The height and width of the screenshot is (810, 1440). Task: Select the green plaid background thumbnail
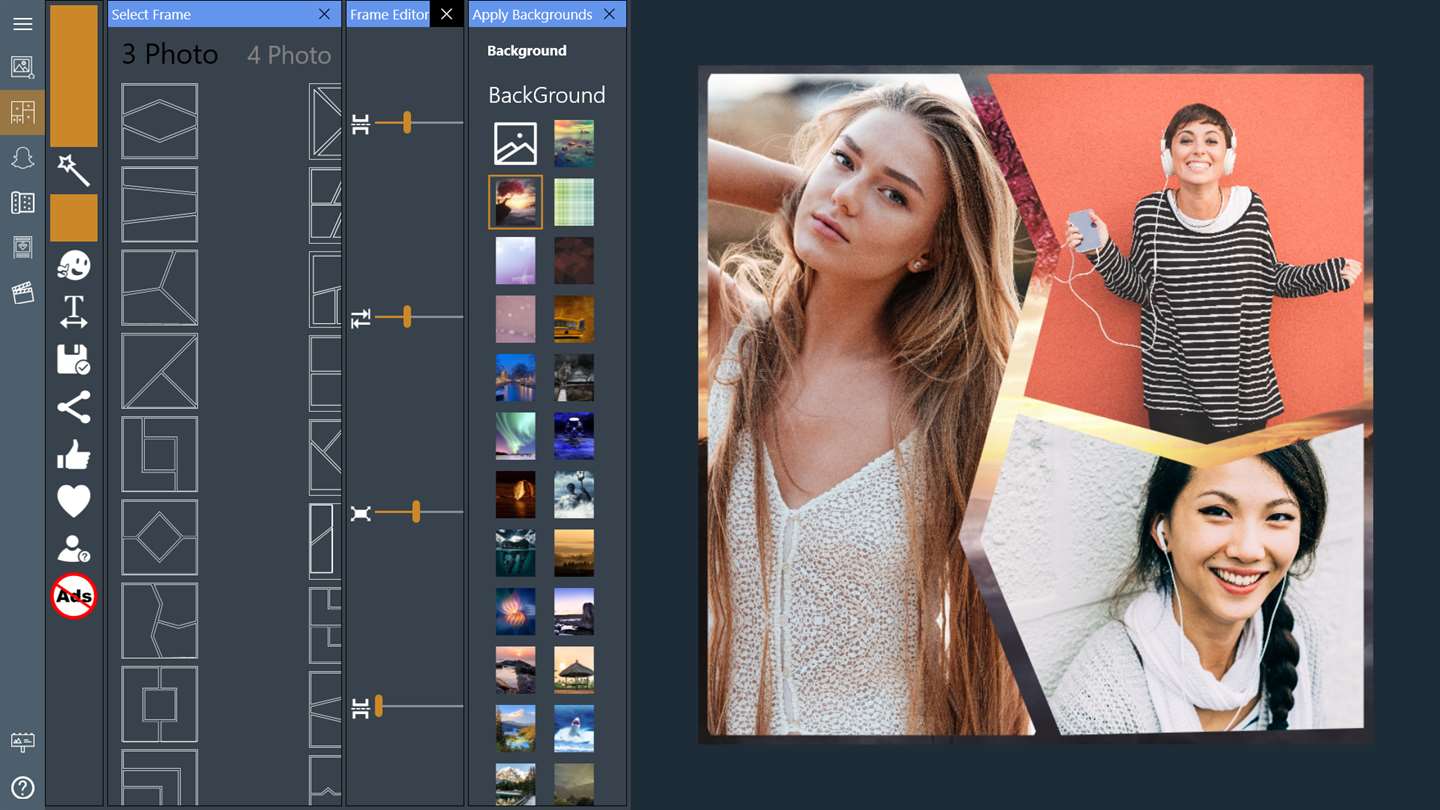coord(574,202)
